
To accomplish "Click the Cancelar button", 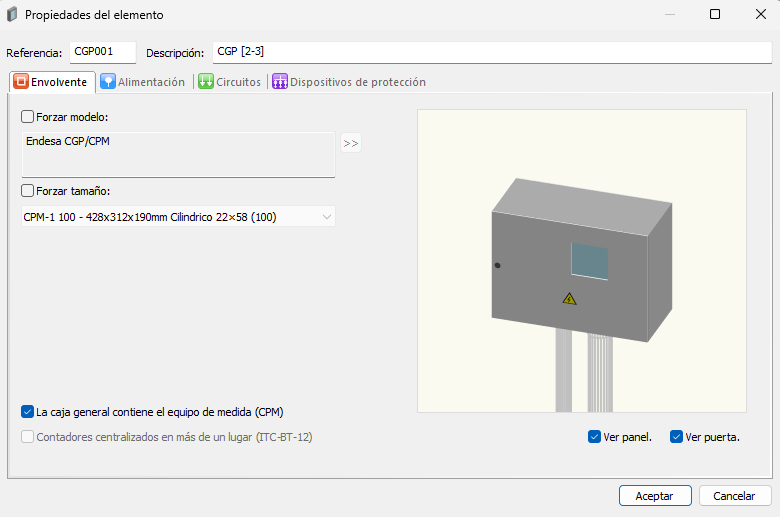I will [x=735, y=496].
